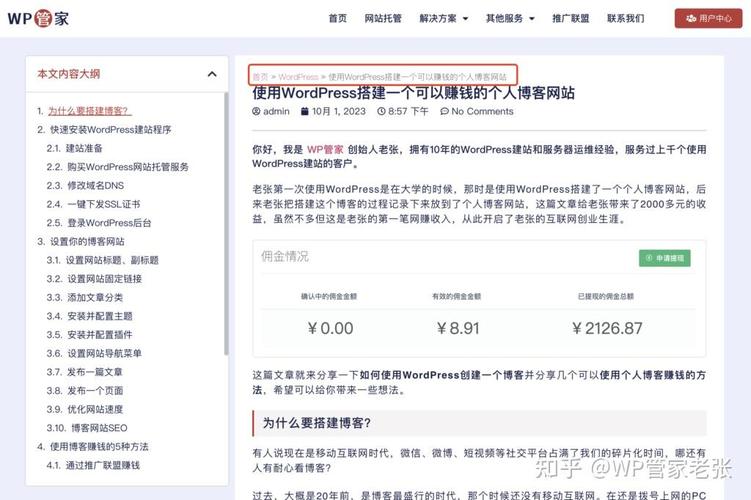The image size is (751, 500).
Task: Select outline item 3.3 添加文章分类
Action: (x=94, y=297)
